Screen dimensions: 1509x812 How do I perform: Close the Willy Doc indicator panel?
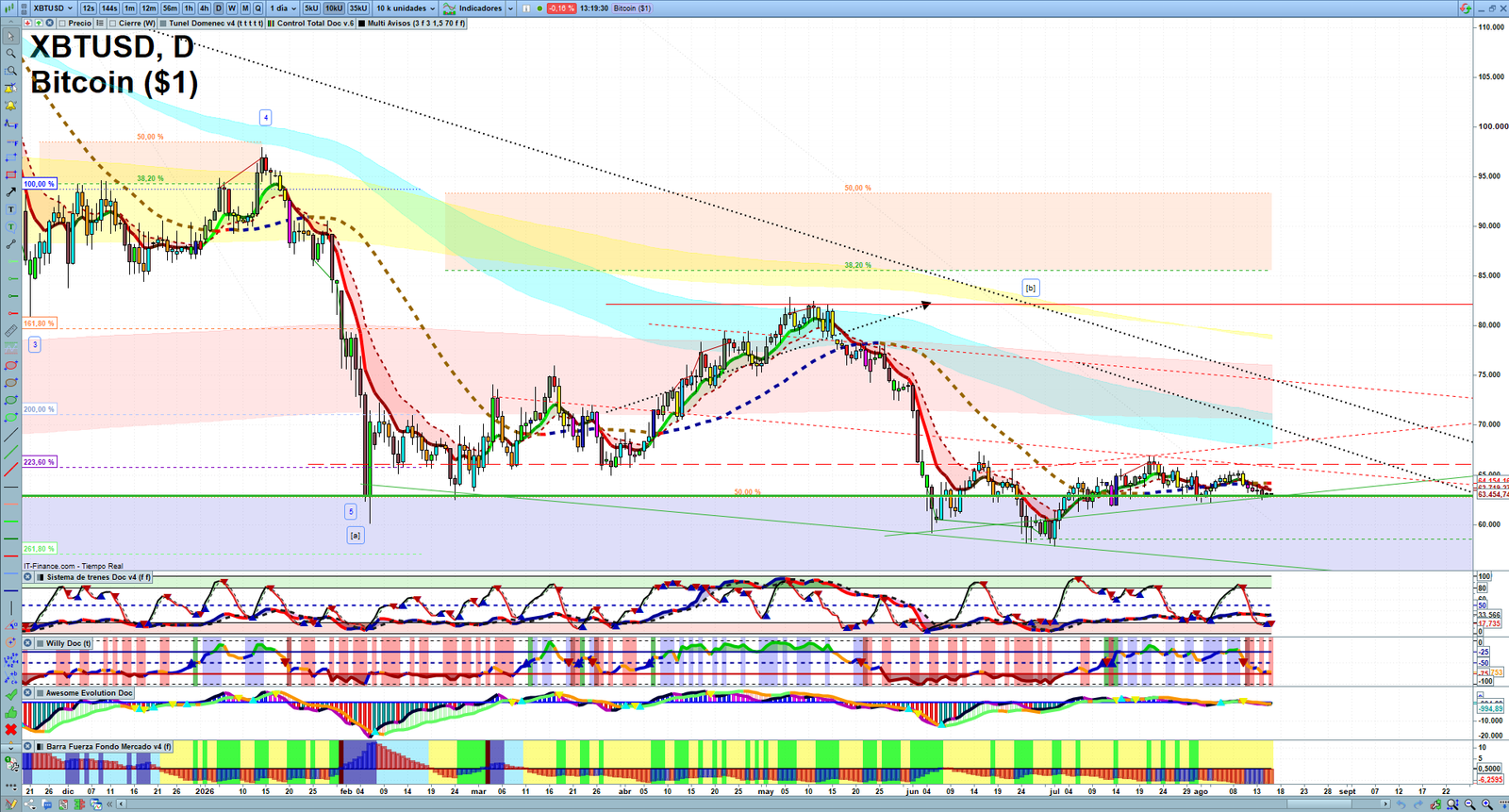tap(27, 643)
